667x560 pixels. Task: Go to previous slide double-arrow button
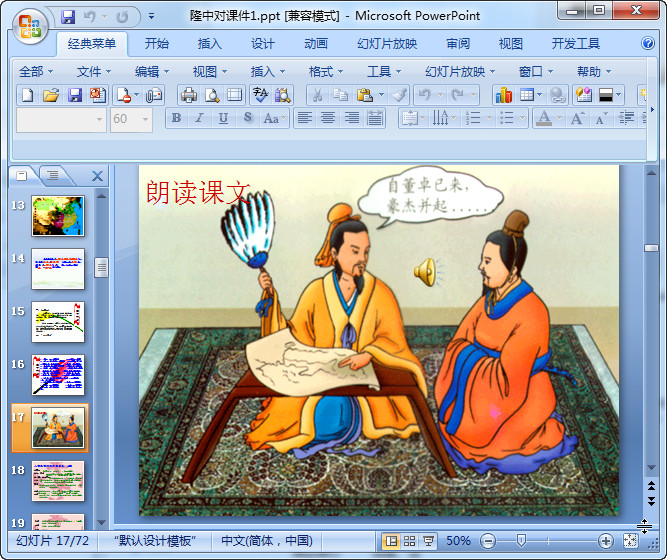coord(651,486)
